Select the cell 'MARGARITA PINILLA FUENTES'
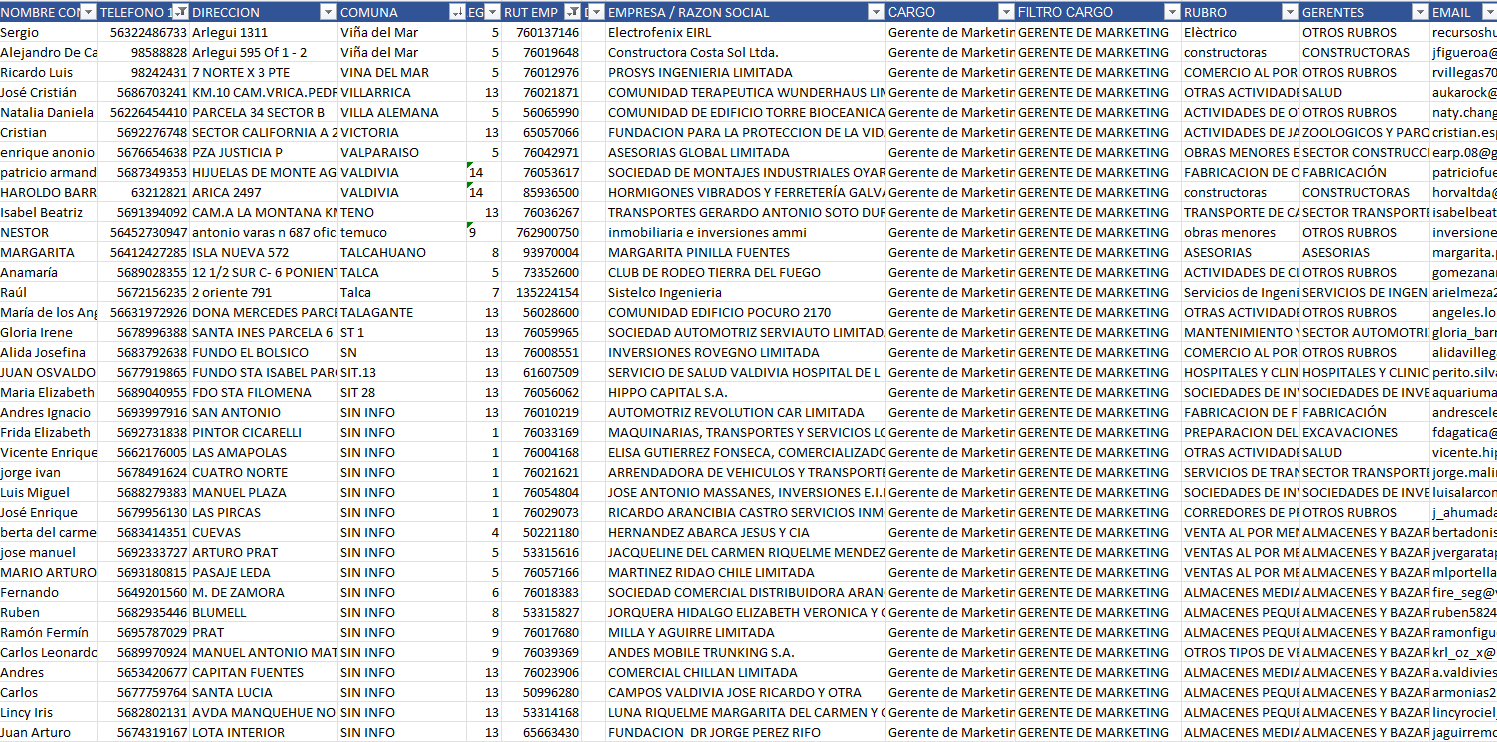1497x742 pixels. pyautogui.click(x=745, y=252)
